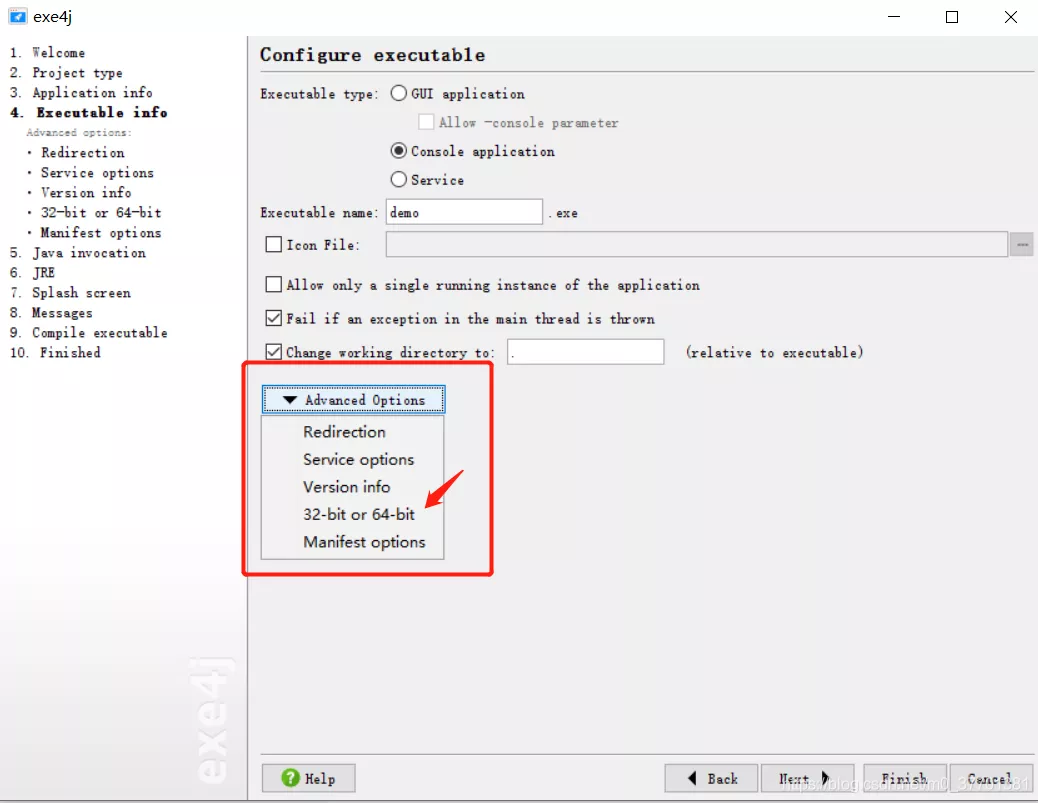Select the Console application radio button
The image size is (1038, 803).
399,151
